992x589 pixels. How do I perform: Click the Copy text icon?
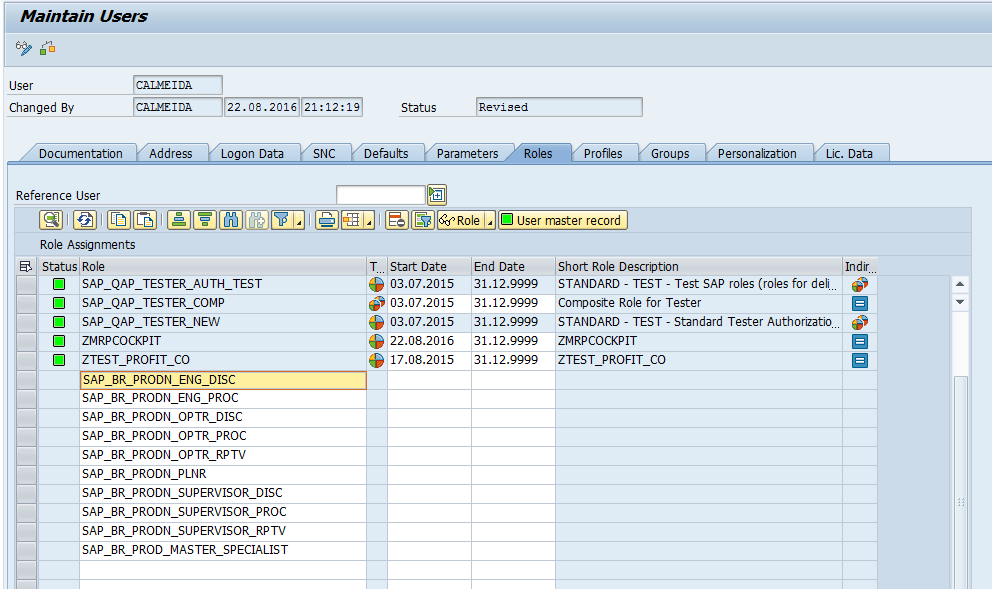click(x=119, y=220)
